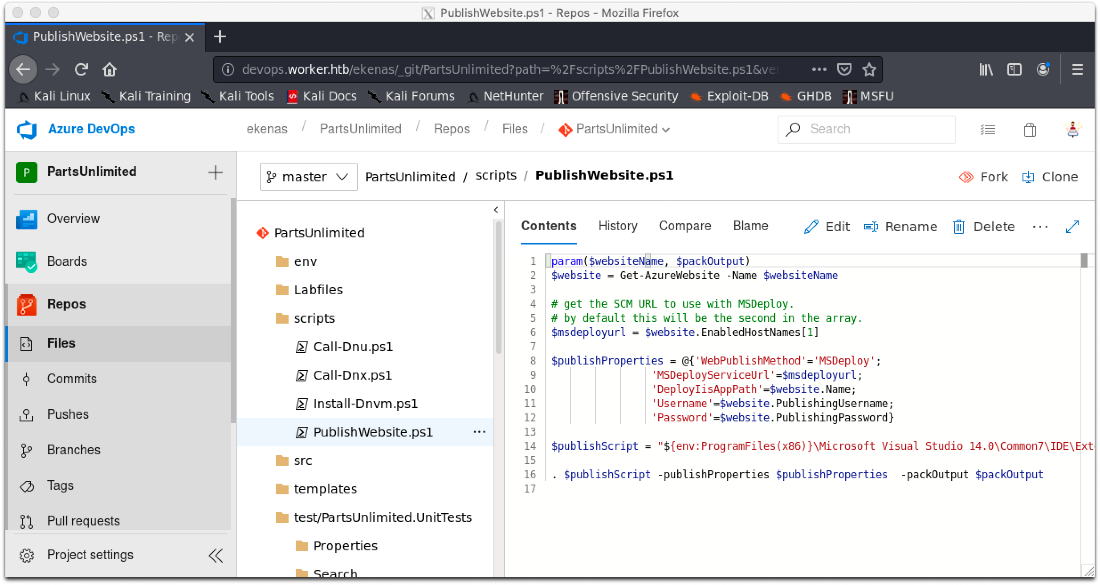This screenshot has width=1100, height=585.
Task: Open the marketplace bag icon in header
Action: [1030, 130]
